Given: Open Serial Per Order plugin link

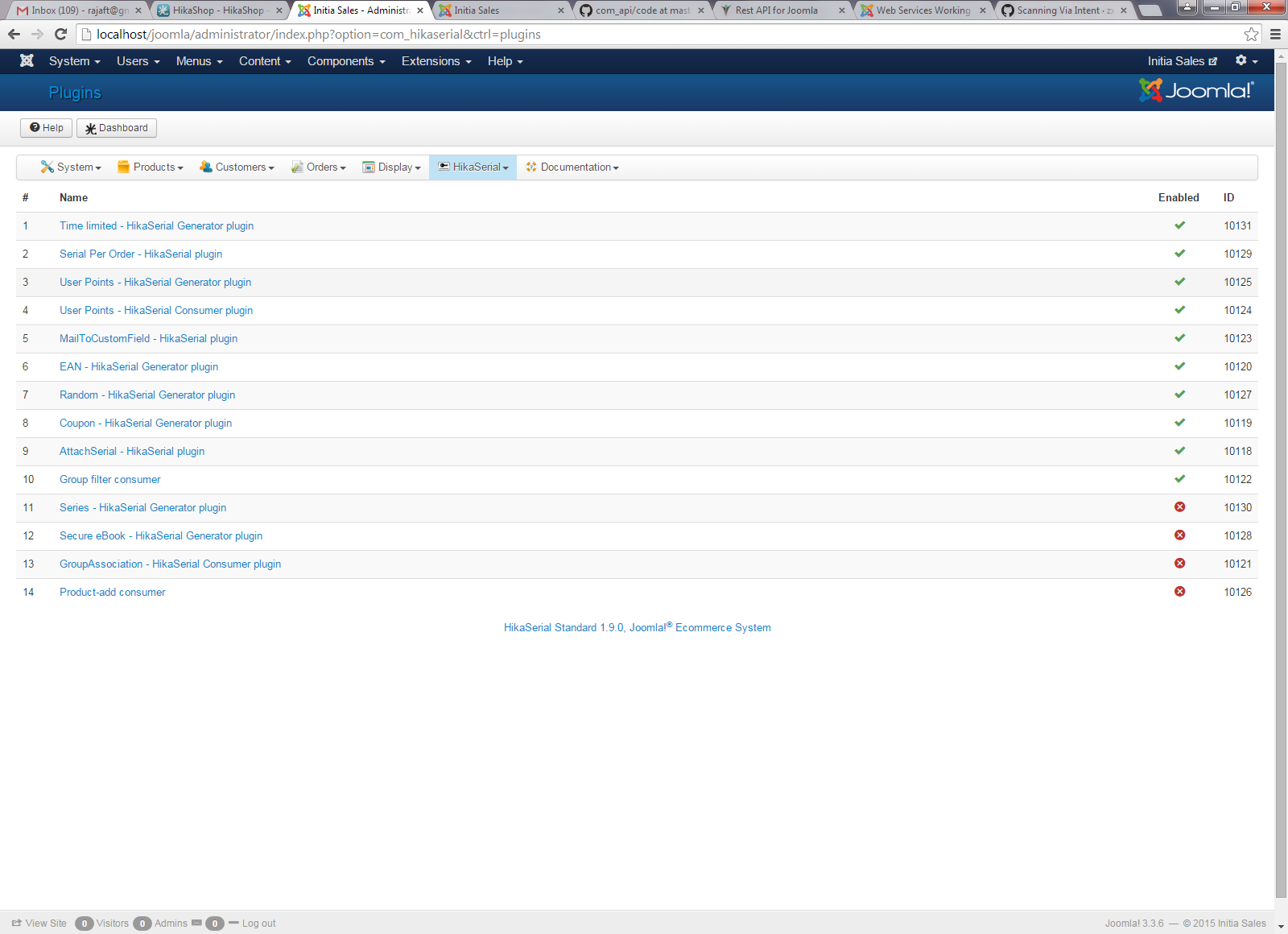Looking at the screenshot, I should coord(141,254).
